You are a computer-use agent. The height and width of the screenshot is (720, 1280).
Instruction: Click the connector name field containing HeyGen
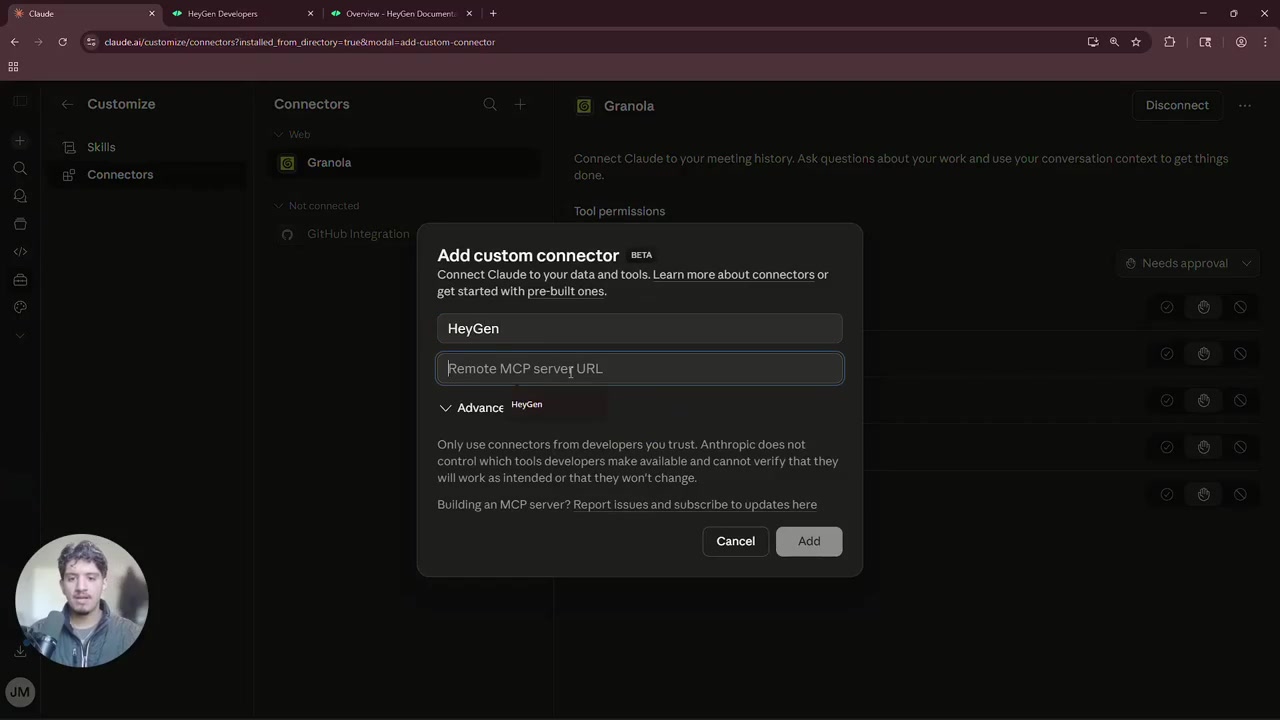640,329
